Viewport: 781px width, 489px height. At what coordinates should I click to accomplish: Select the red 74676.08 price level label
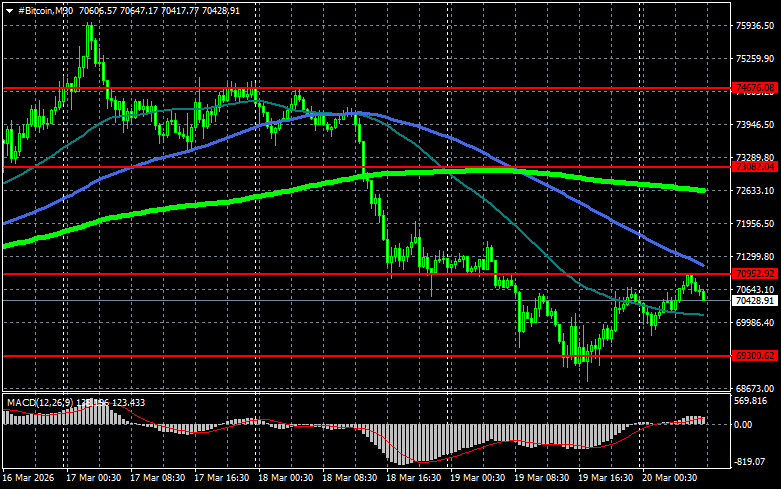pyautogui.click(x=755, y=88)
